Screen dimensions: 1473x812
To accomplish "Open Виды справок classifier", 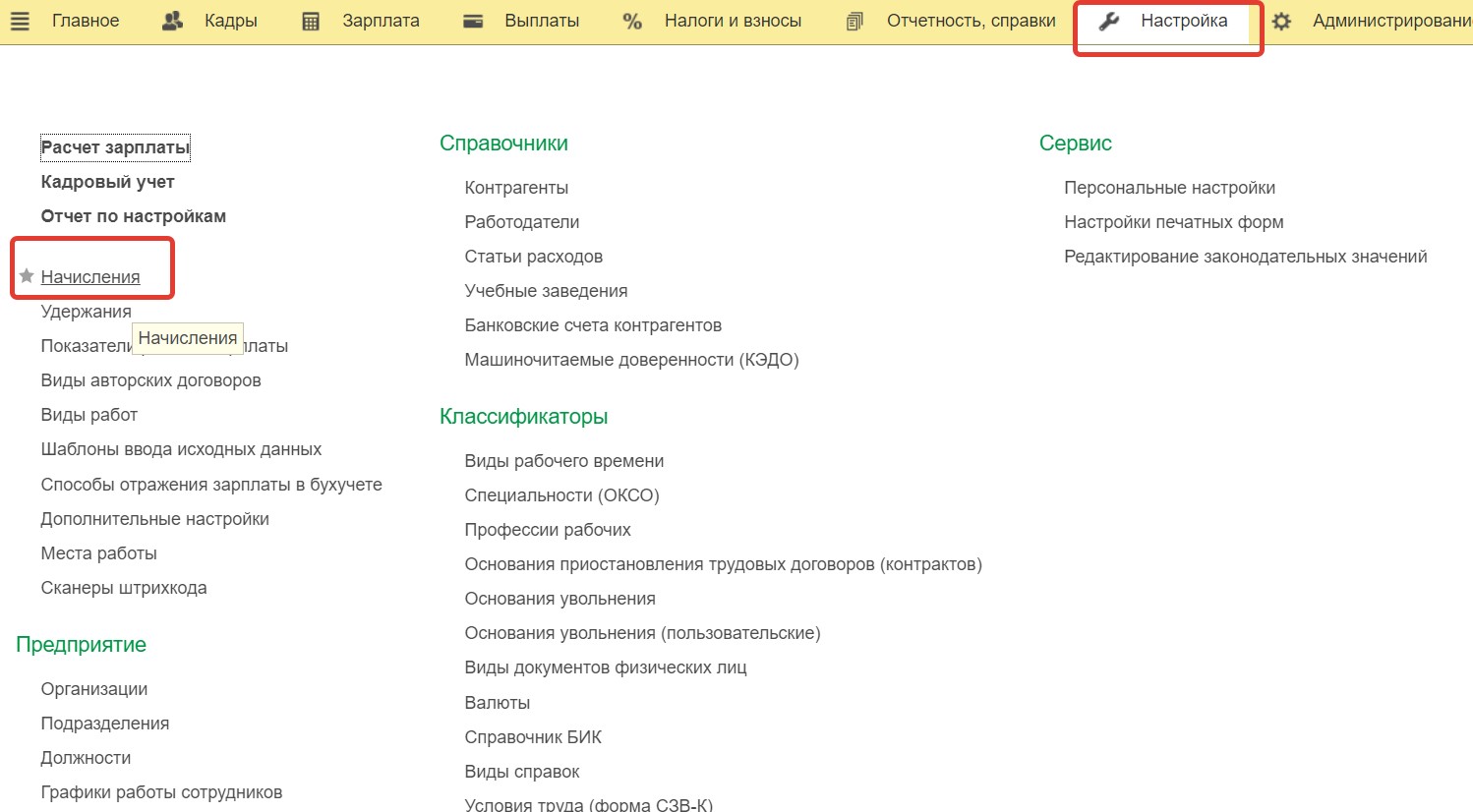I will (522, 772).
